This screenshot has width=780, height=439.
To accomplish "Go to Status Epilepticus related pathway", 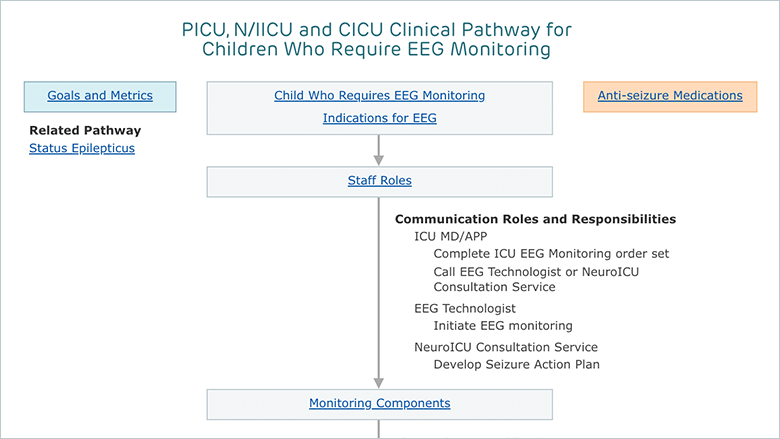I will [82, 148].
